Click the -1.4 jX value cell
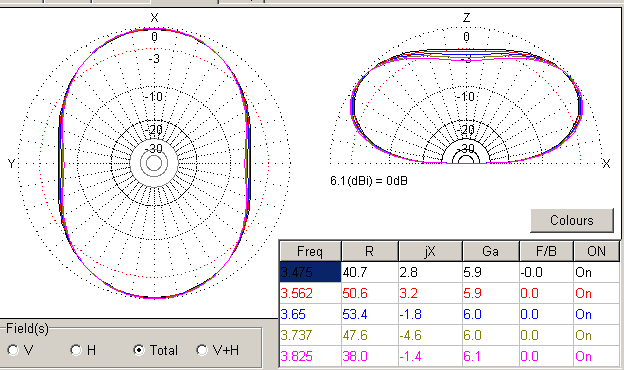Viewport: 624px width, 370px height. tap(430, 356)
